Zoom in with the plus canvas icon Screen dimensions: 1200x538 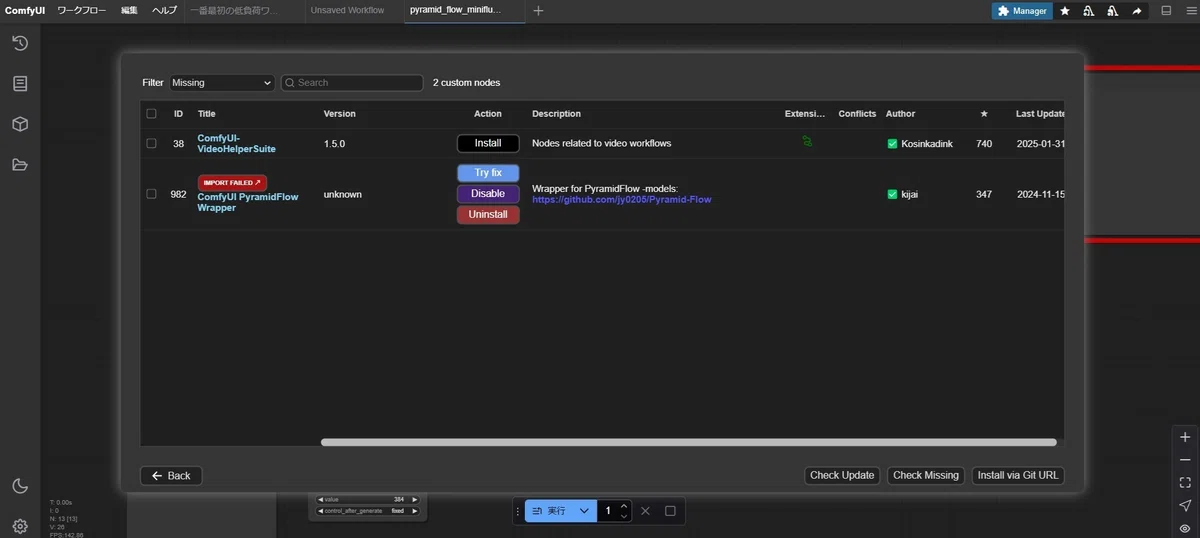point(1185,438)
